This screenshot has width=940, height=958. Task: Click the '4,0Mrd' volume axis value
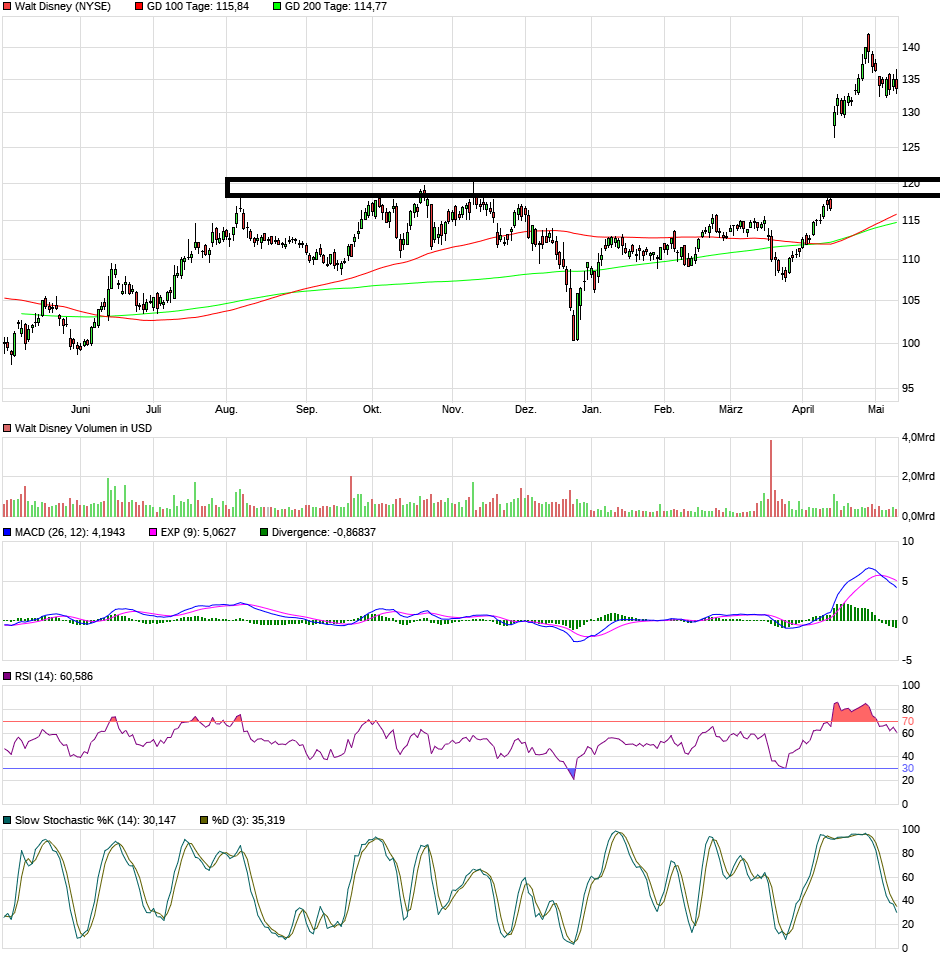(x=918, y=437)
